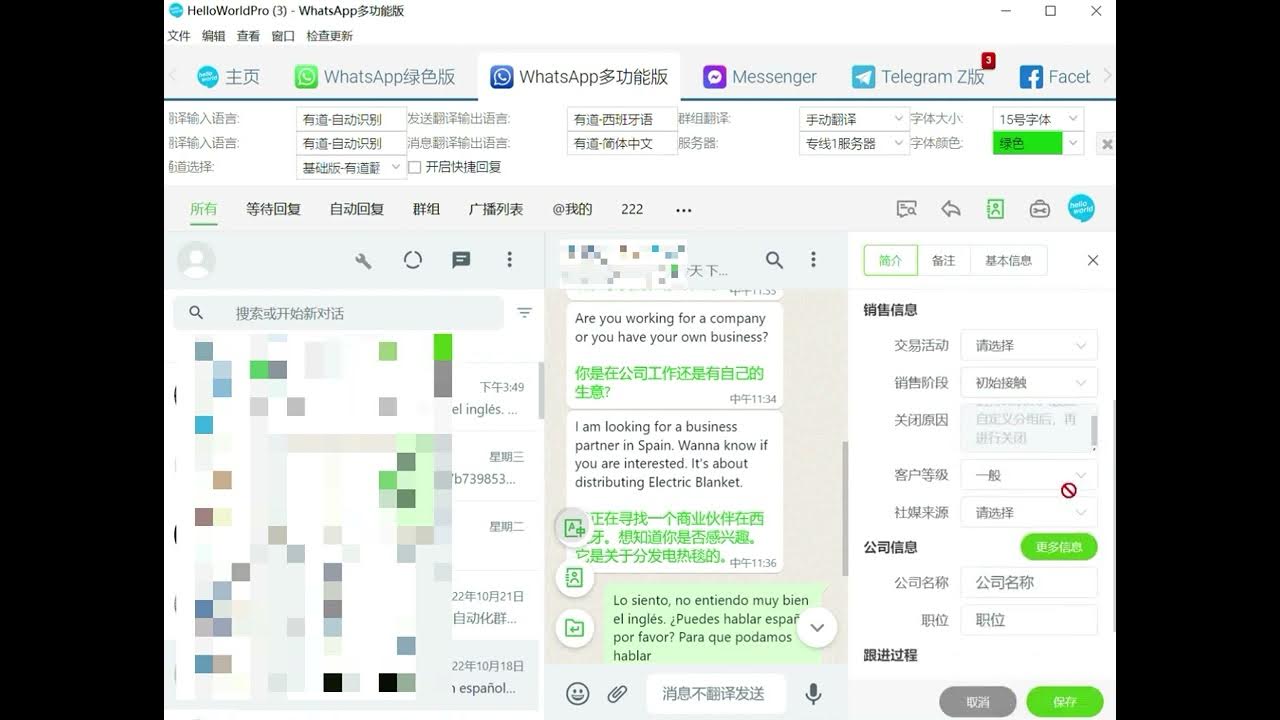
Task: Switch to the 基本信息 panel tab
Action: [x=1008, y=260]
